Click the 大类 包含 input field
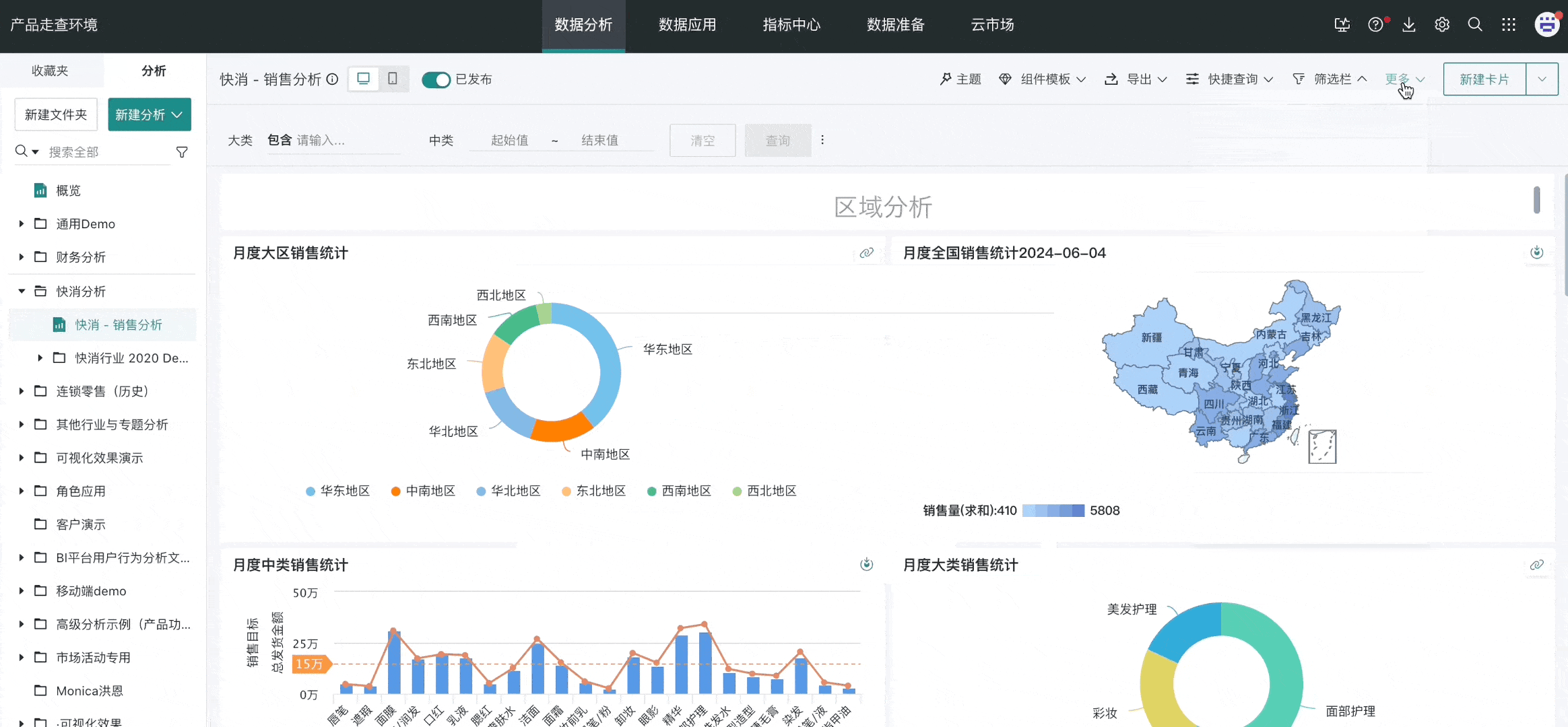The image size is (1568, 727). (x=347, y=141)
